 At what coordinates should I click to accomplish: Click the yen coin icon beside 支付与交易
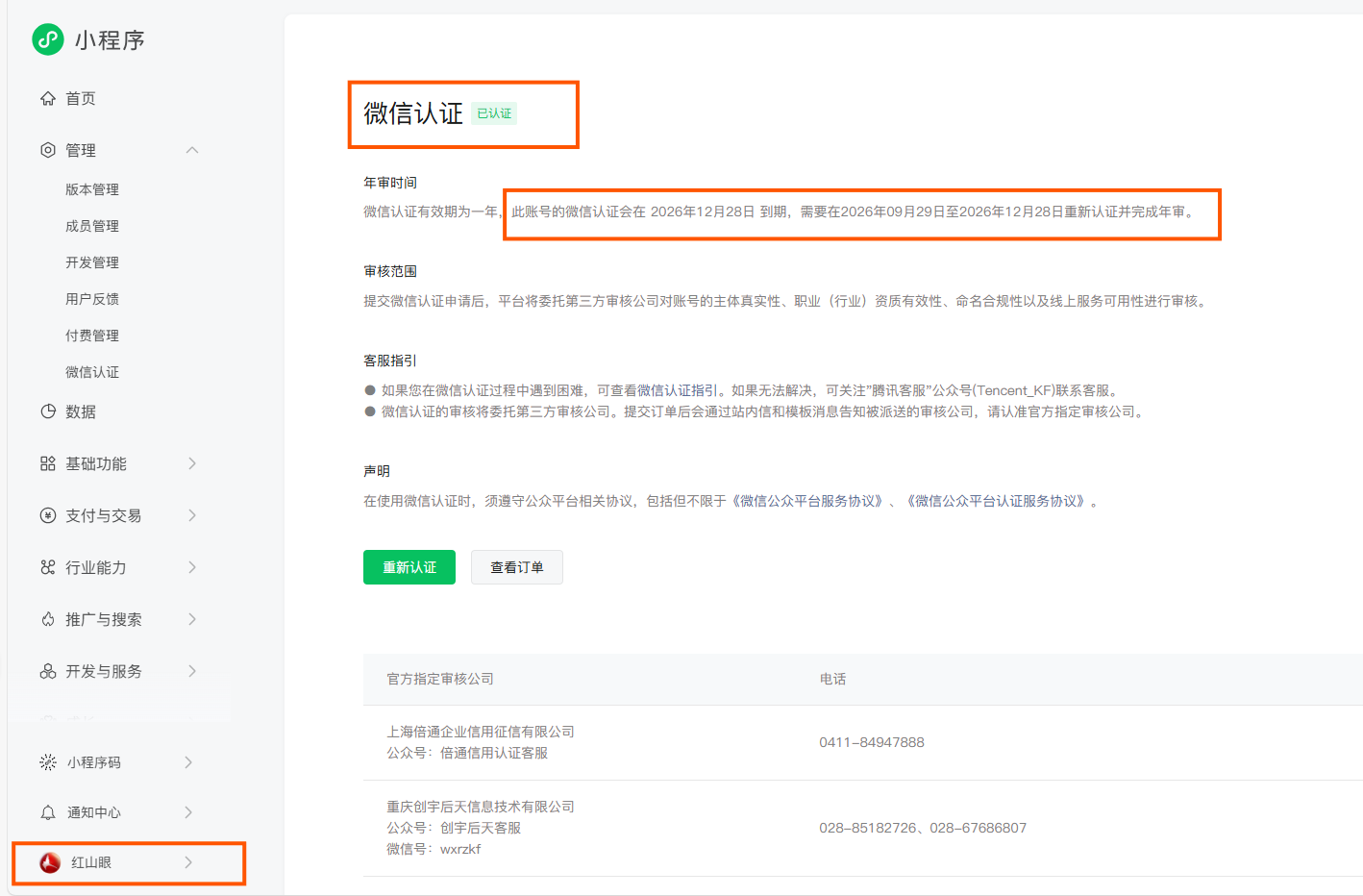(48, 515)
